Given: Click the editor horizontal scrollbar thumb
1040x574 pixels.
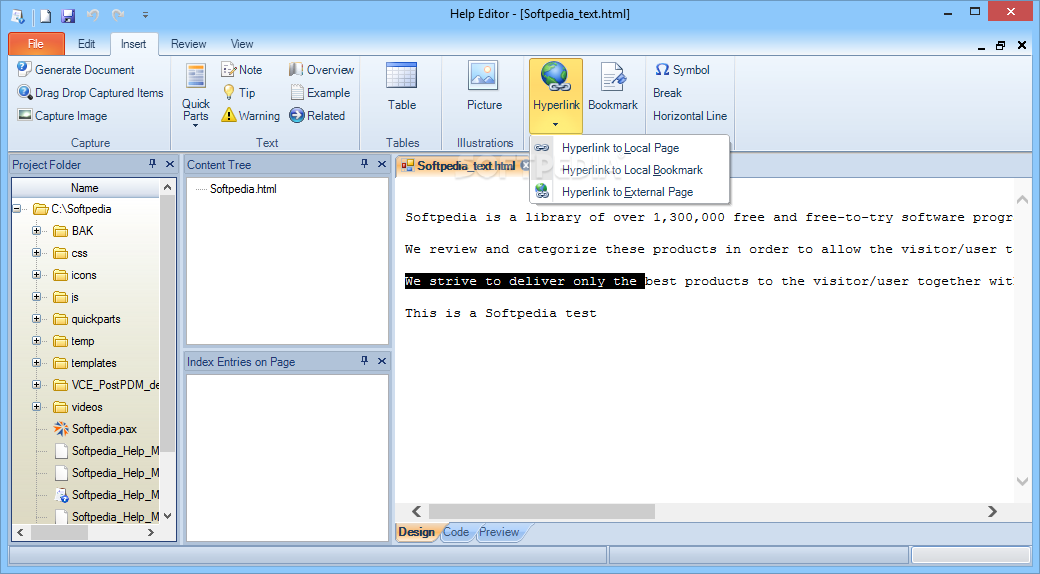Looking at the screenshot, I should [542, 511].
